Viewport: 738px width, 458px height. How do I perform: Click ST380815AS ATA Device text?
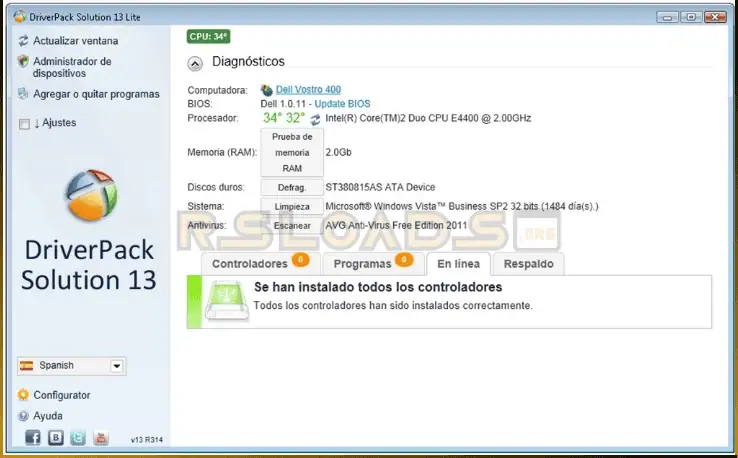380,187
